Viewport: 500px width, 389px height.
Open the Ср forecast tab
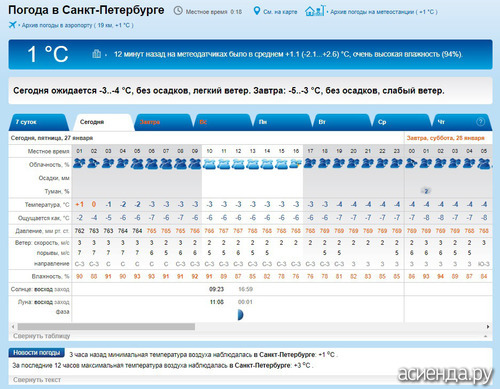point(401,122)
